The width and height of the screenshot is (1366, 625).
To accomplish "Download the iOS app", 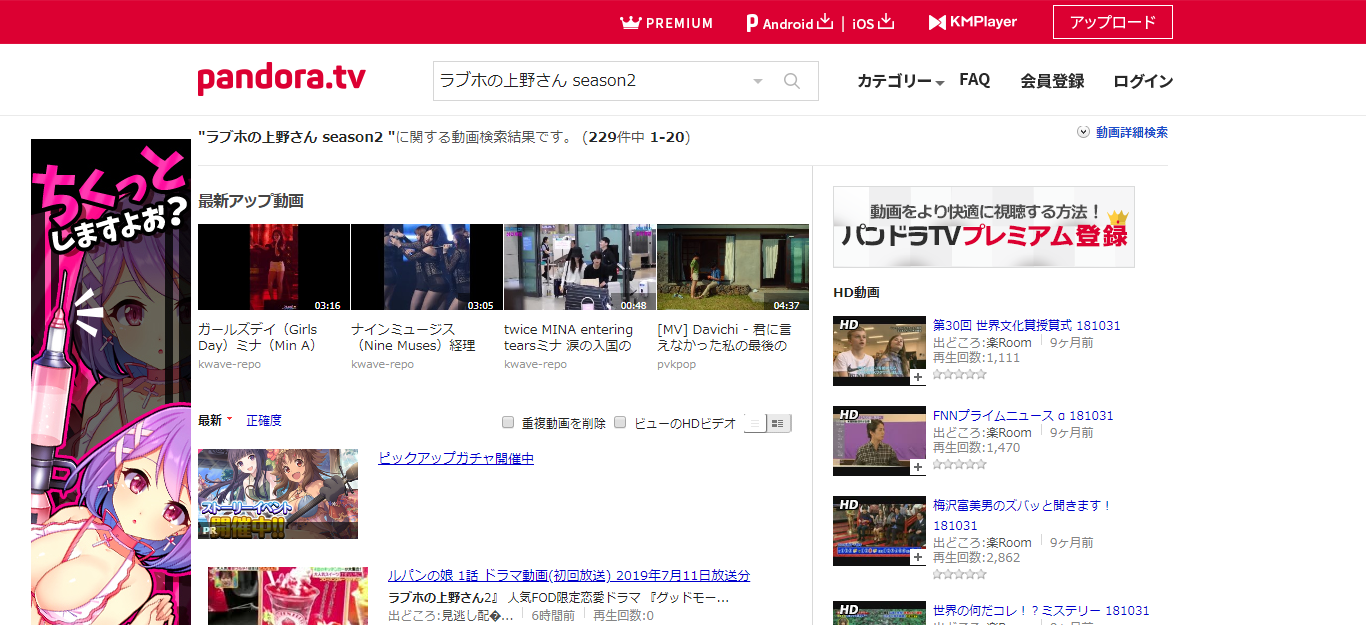I will 873,22.
